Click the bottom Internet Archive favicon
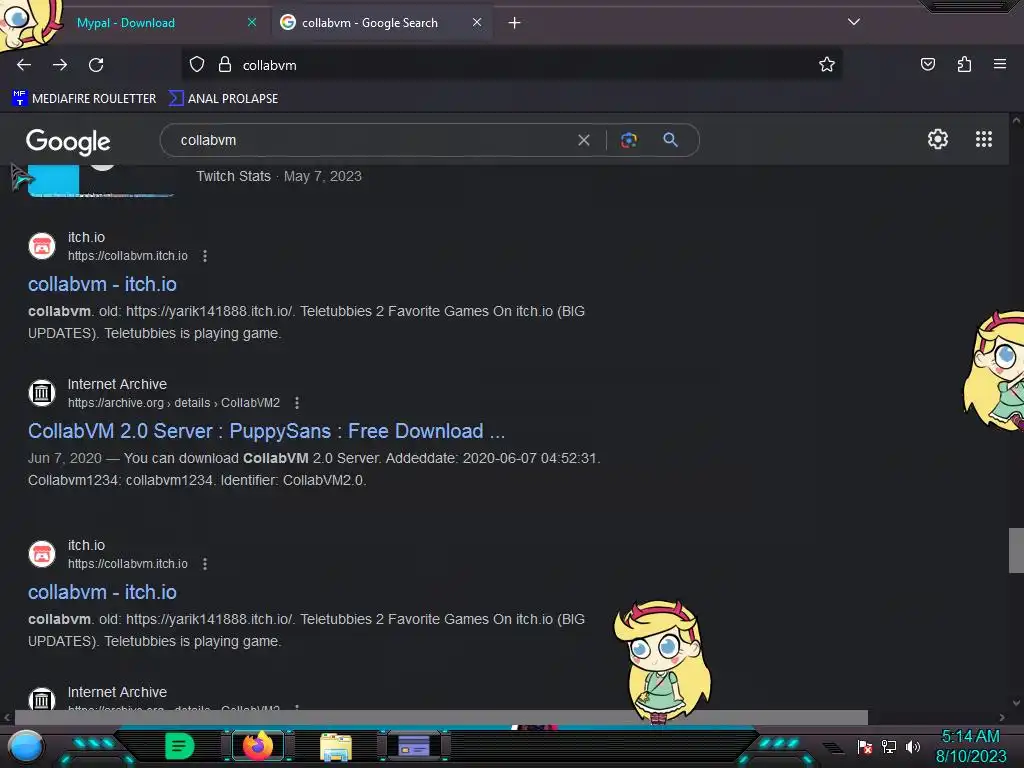1024x768 pixels. click(x=42, y=699)
